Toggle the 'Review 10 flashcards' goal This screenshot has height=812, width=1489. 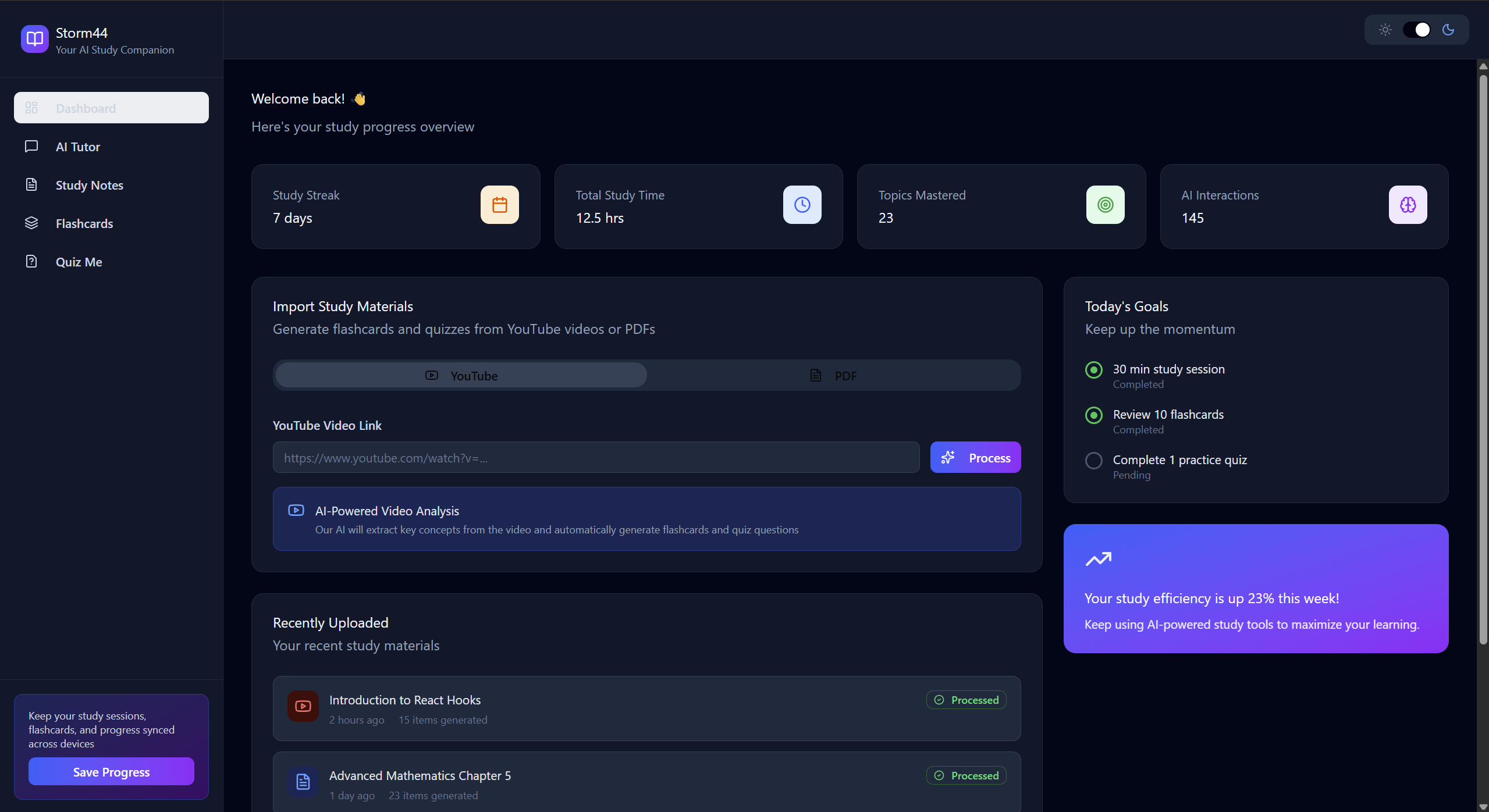point(1093,415)
